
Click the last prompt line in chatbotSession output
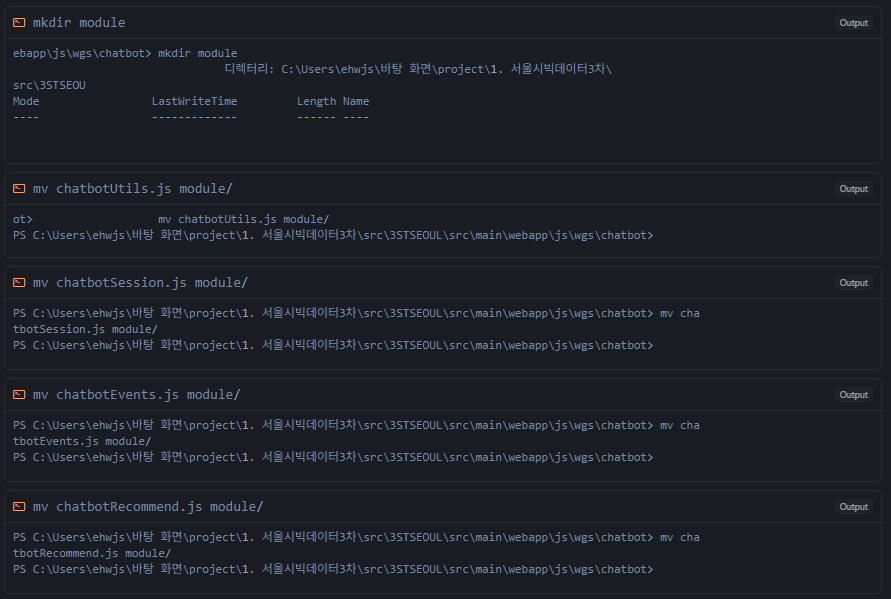click(x=332, y=345)
